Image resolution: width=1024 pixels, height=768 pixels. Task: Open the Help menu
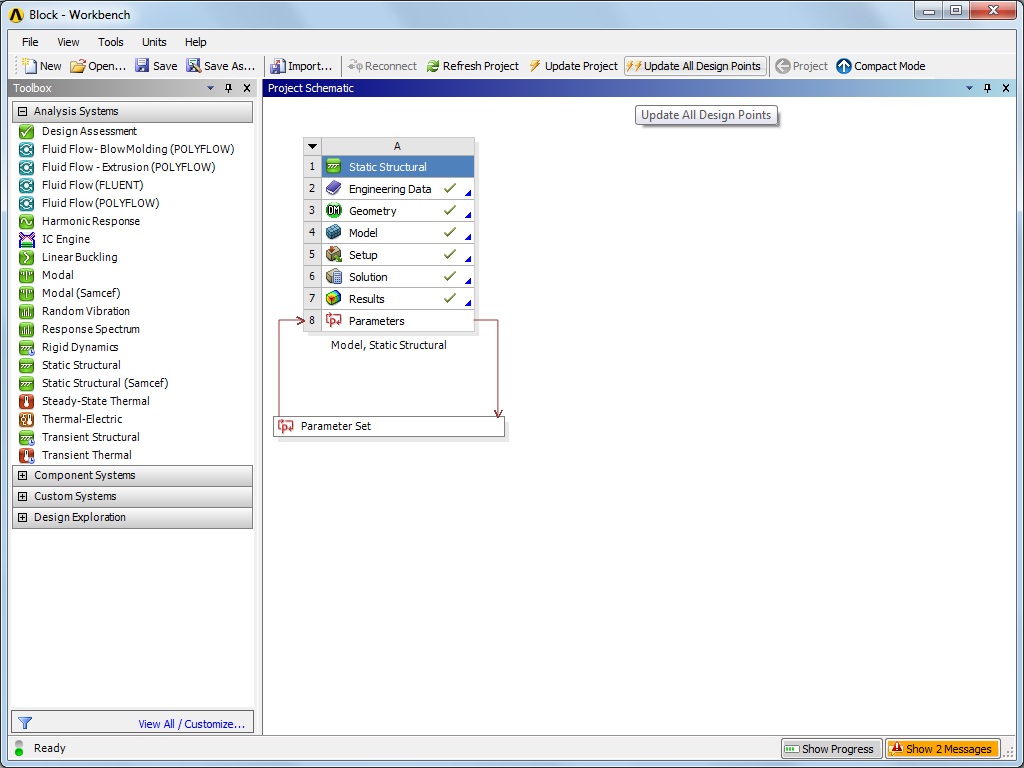[x=195, y=42]
